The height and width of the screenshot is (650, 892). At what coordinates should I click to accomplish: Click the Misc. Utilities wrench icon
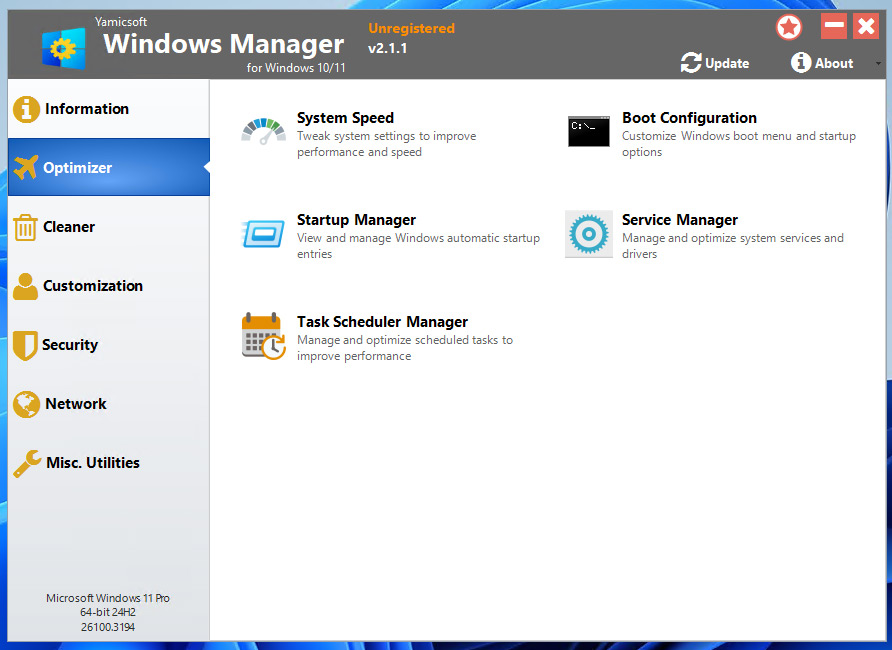pyautogui.click(x=27, y=463)
